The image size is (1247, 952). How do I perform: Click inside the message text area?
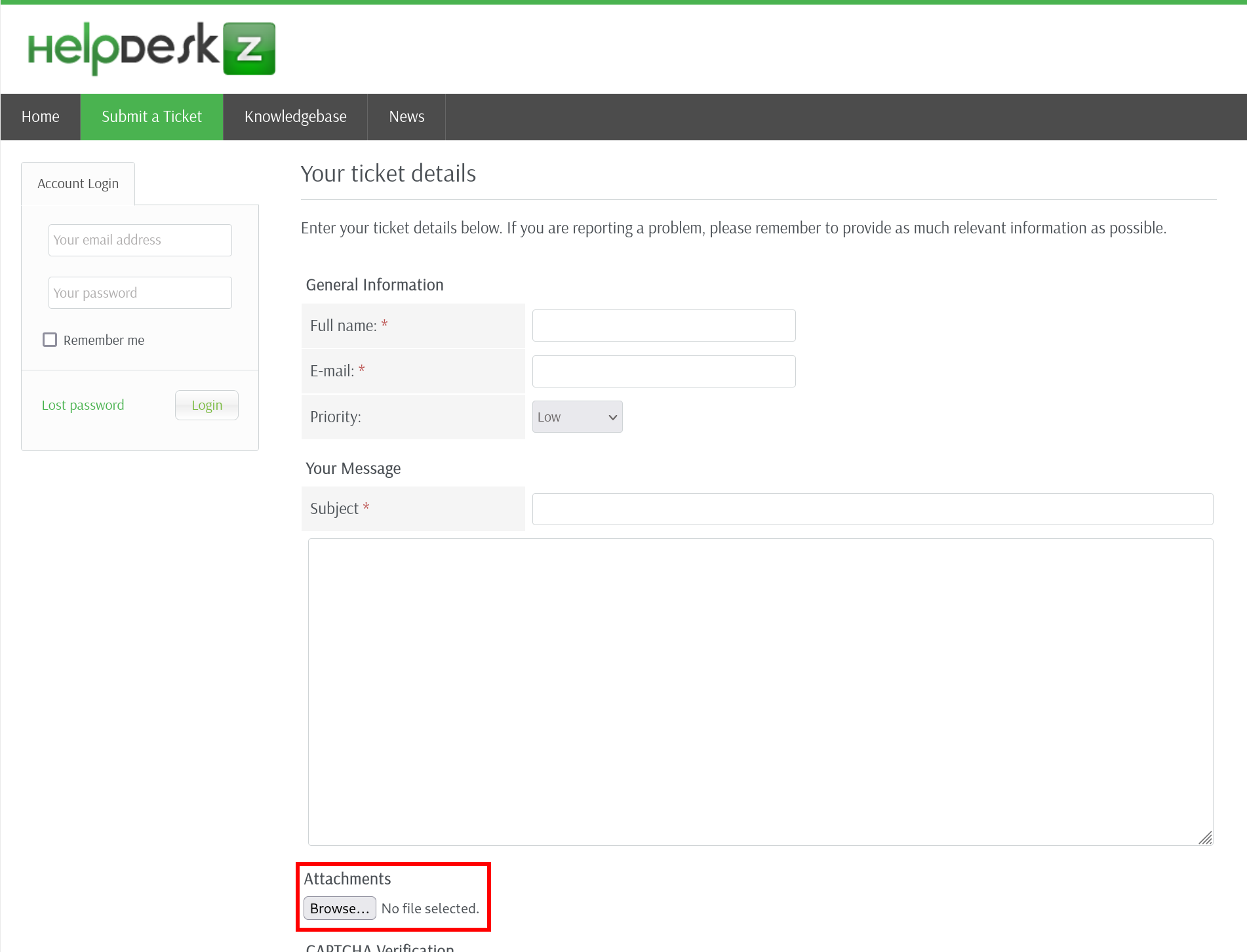pyautogui.click(x=761, y=692)
